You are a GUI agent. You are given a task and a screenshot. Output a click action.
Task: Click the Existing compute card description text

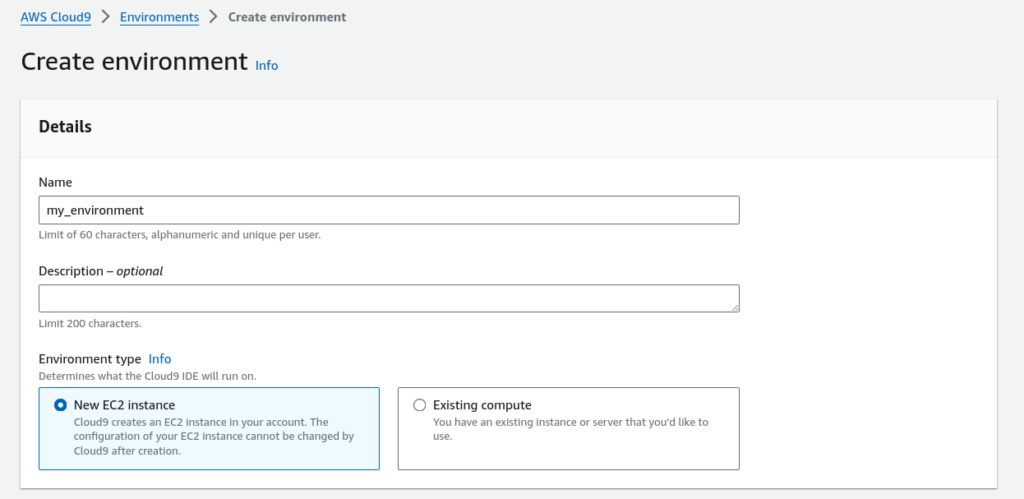570,428
